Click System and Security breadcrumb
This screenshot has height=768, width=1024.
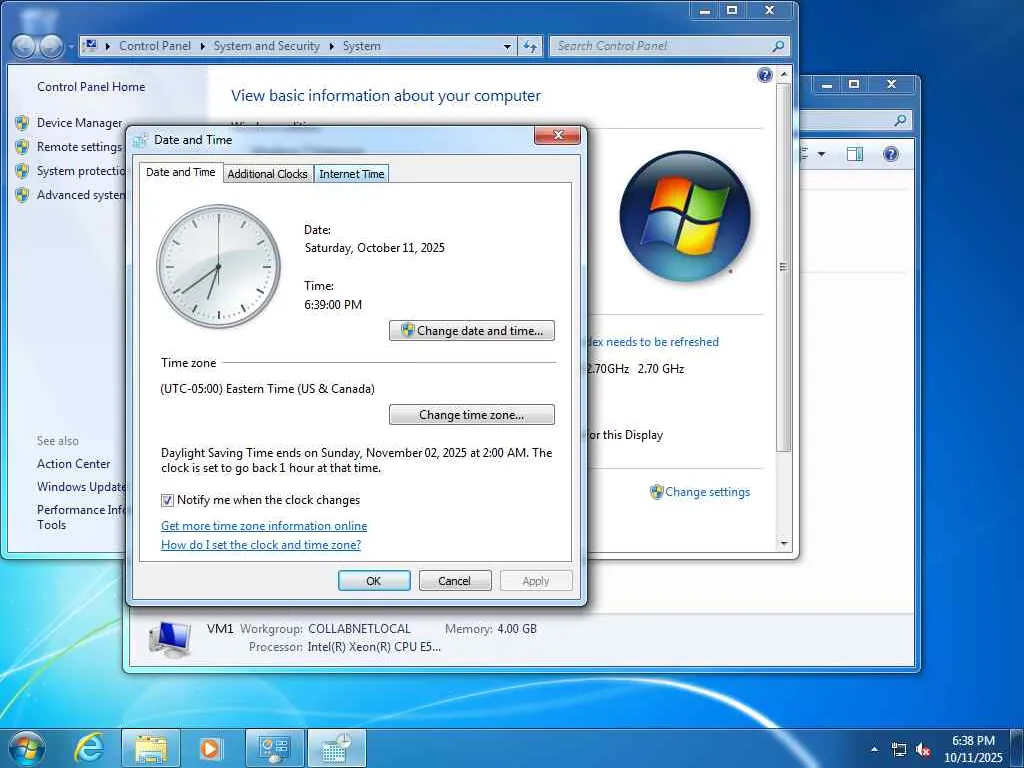click(266, 46)
